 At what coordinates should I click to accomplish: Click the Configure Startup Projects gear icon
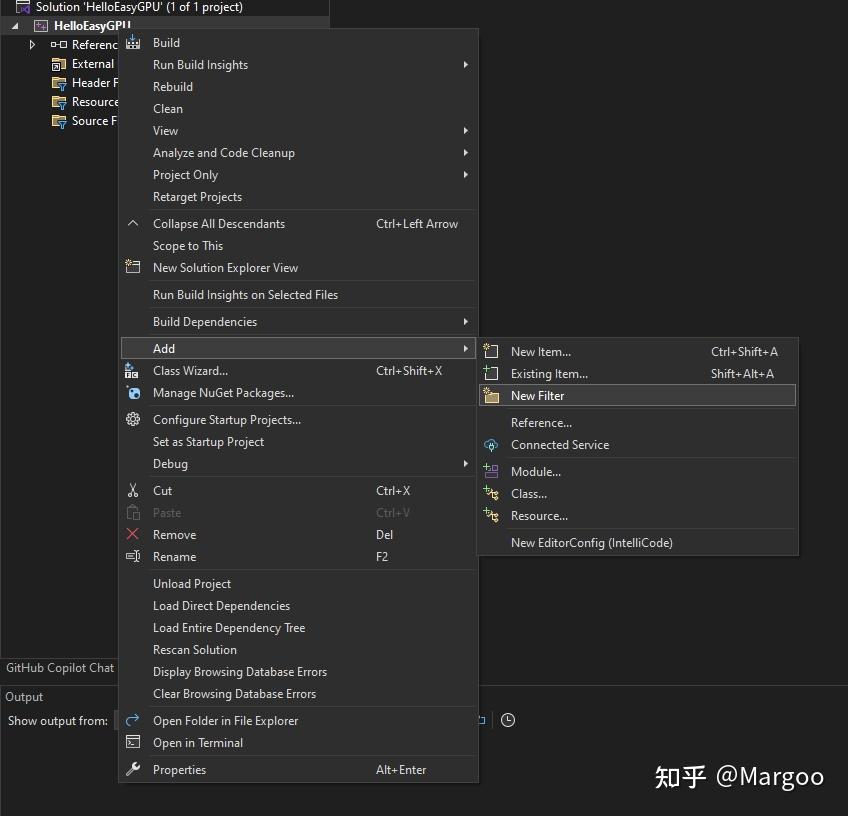tap(133, 419)
